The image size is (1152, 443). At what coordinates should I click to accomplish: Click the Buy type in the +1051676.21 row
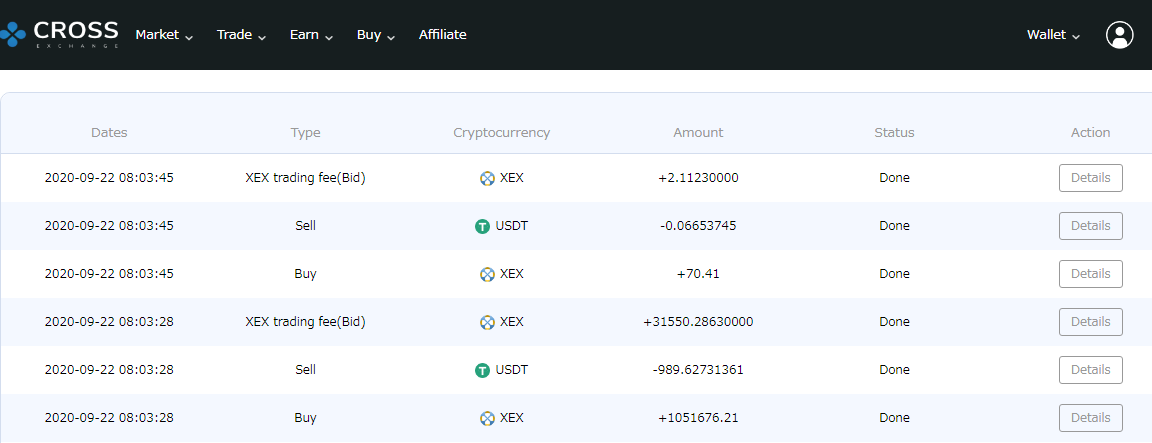point(306,417)
